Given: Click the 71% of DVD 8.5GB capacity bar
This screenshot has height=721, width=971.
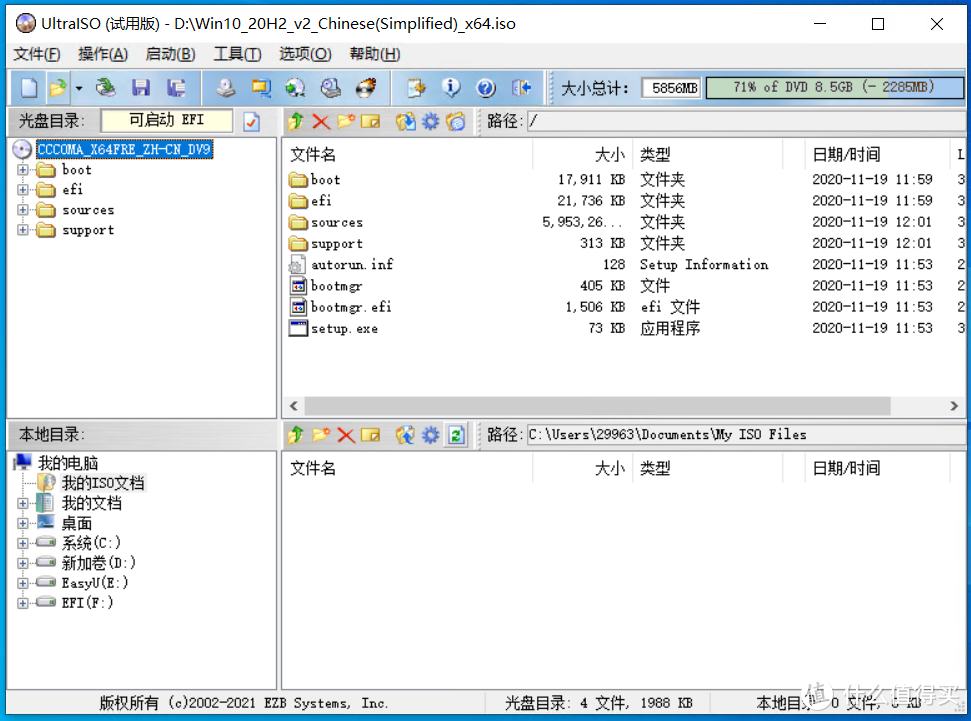Looking at the screenshot, I should tap(834, 87).
